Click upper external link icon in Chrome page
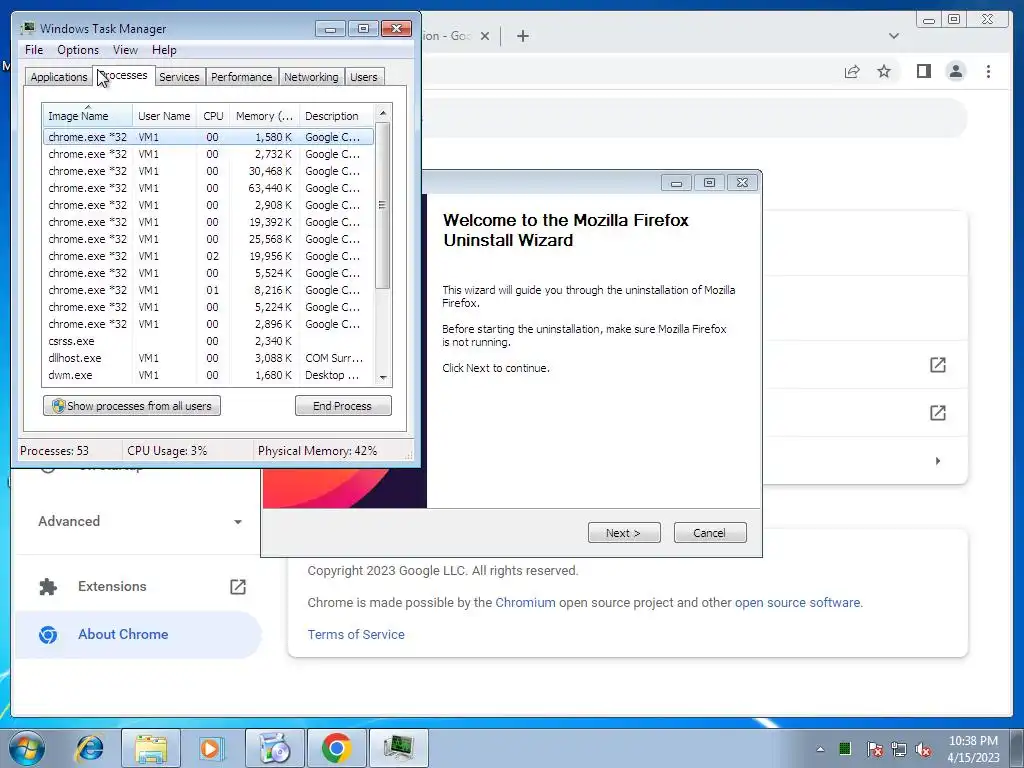 [938, 365]
